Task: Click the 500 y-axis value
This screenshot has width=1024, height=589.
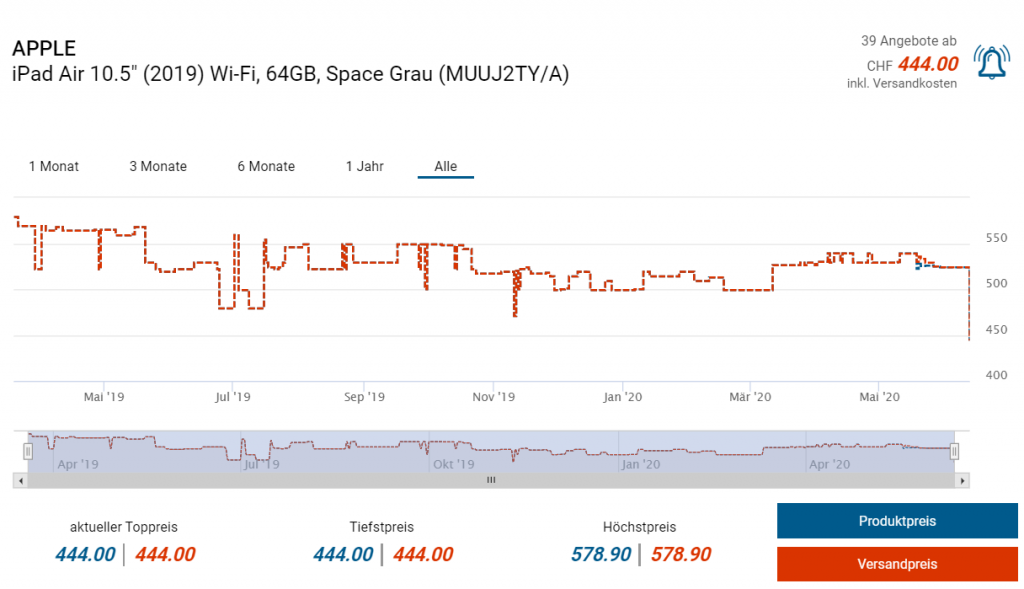Action: click(x=997, y=283)
